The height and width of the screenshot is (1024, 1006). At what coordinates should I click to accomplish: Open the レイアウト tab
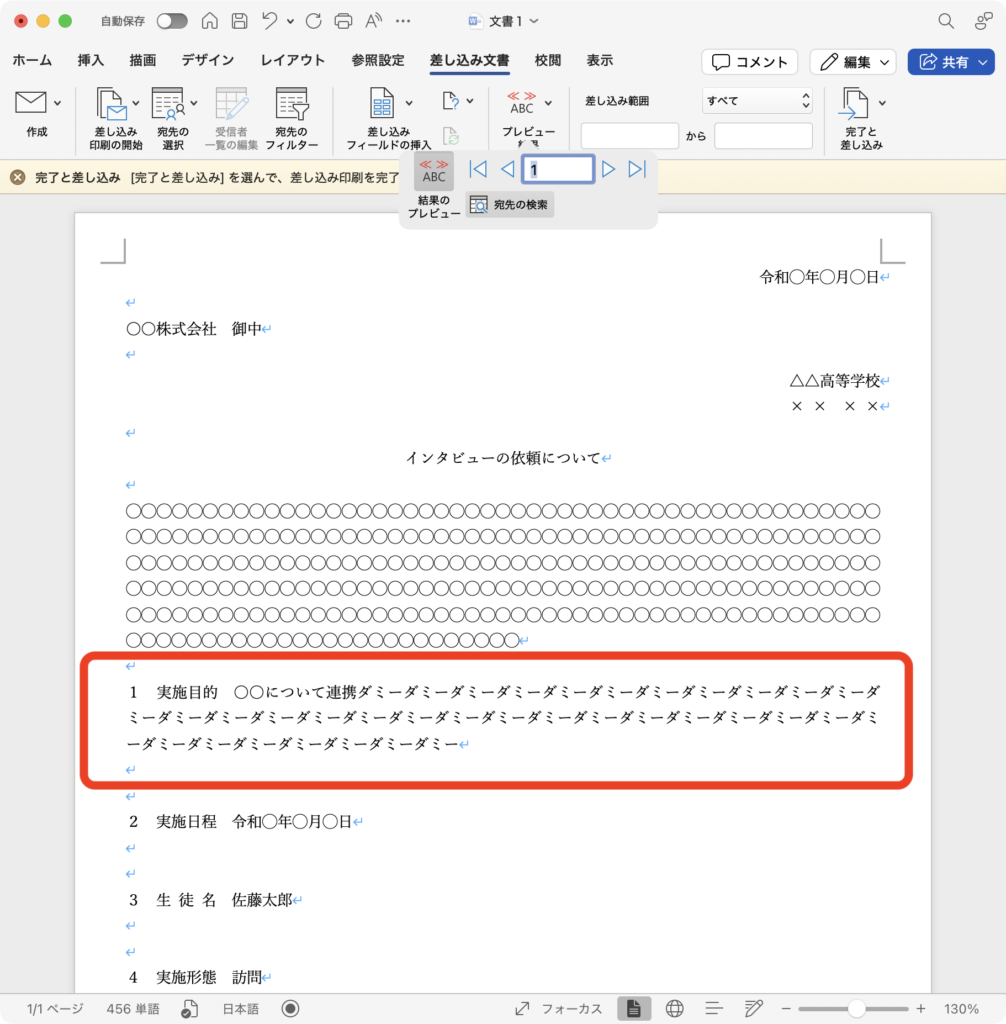292,61
